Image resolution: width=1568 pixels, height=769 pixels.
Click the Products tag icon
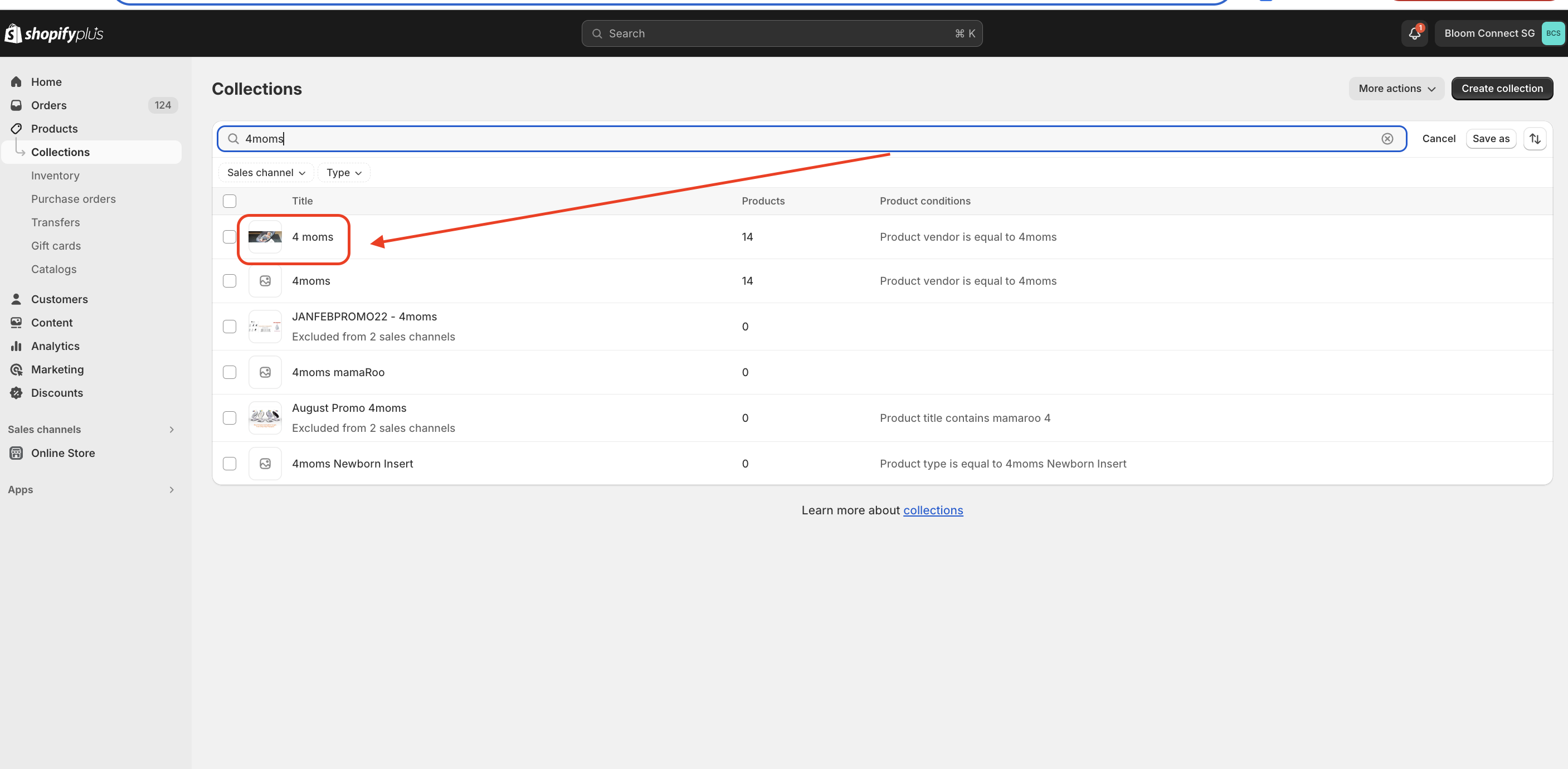(16, 129)
